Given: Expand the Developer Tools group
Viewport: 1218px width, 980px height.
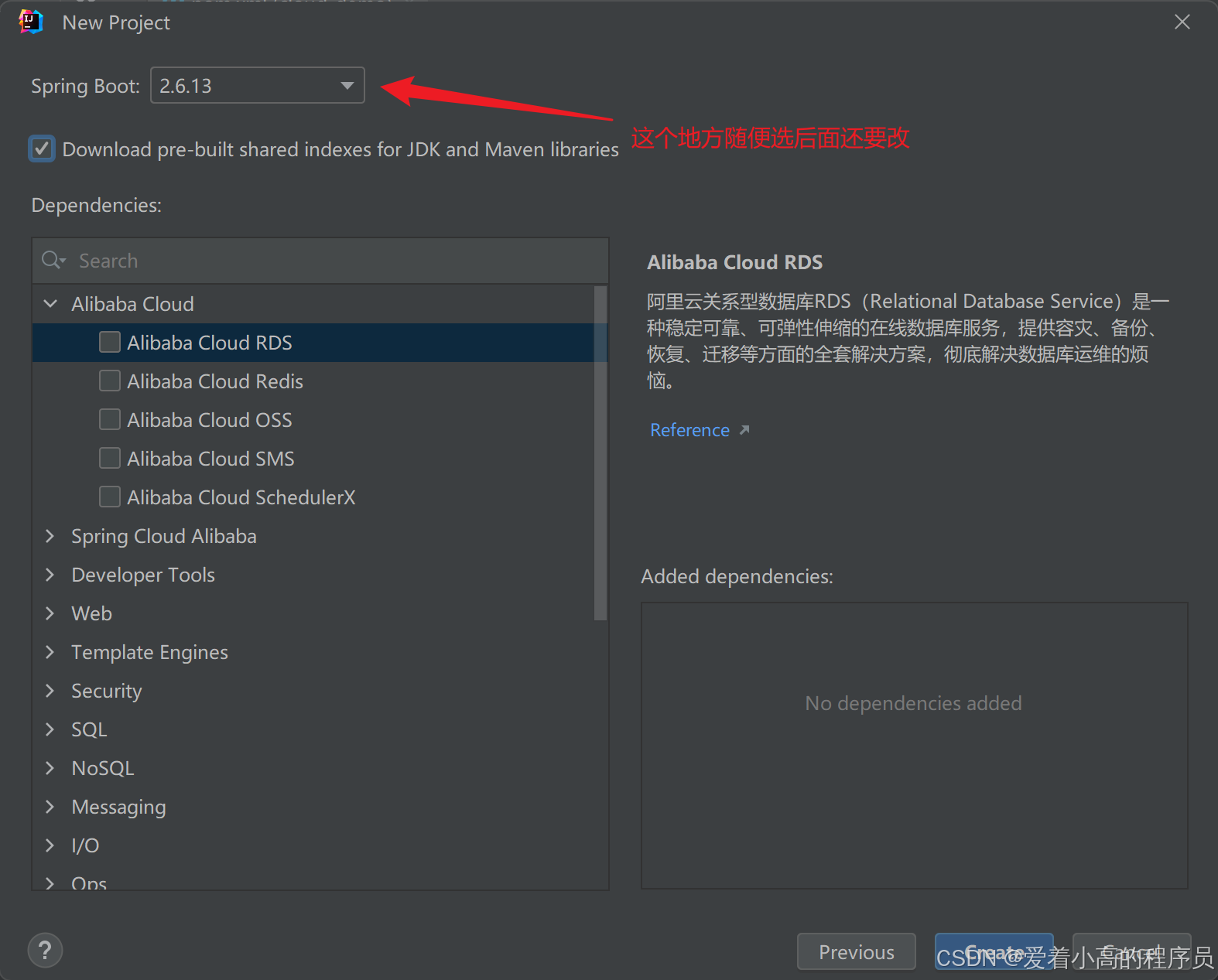Looking at the screenshot, I should pos(50,575).
